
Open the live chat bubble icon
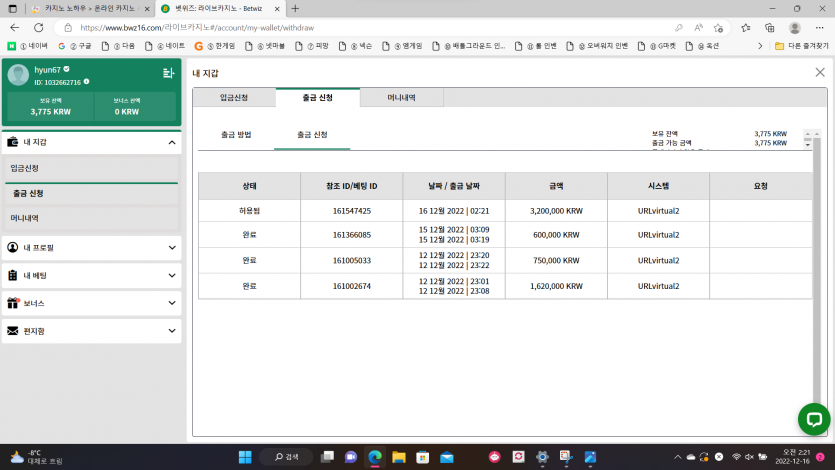tap(814, 419)
